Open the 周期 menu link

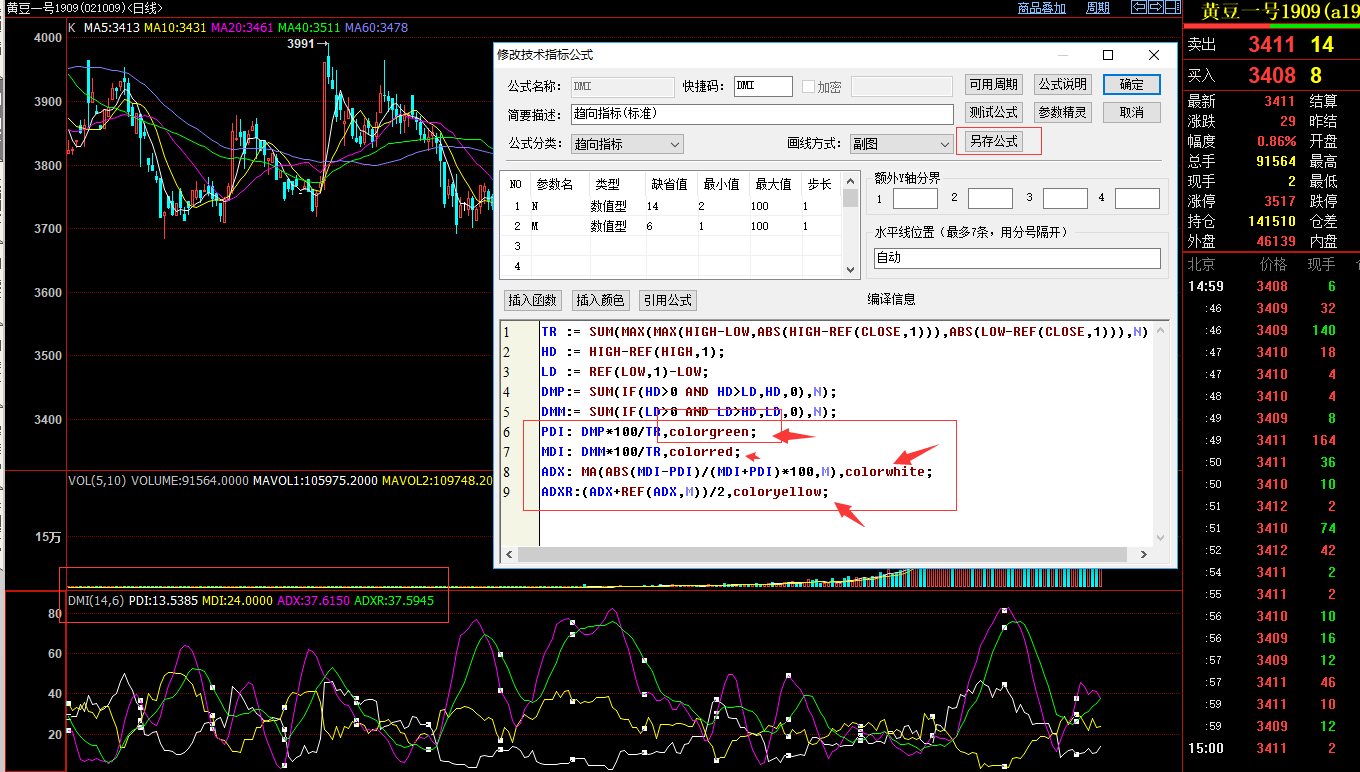click(1097, 7)
